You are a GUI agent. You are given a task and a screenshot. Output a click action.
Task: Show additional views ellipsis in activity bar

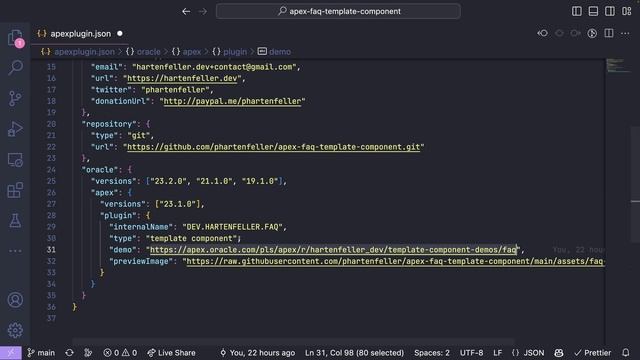tap(15, 251)
